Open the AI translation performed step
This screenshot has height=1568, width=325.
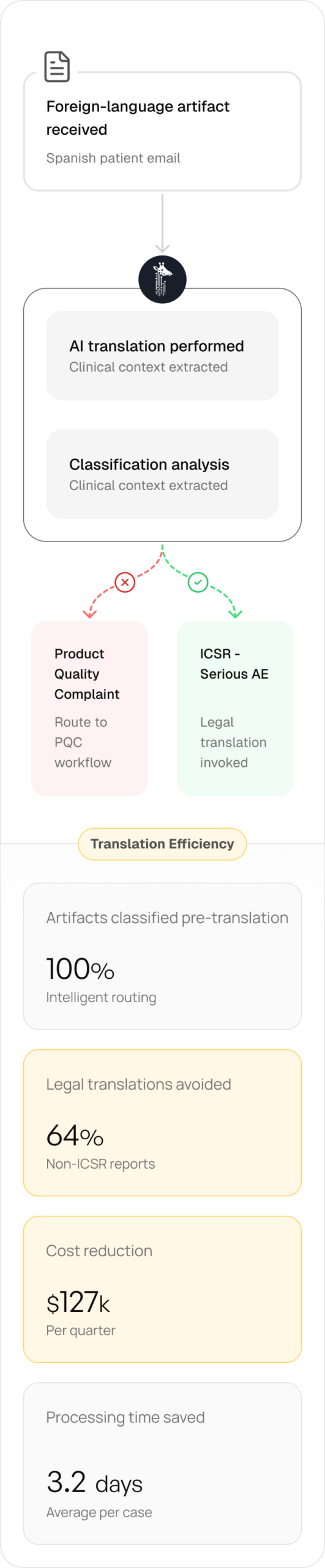(162, 356)
